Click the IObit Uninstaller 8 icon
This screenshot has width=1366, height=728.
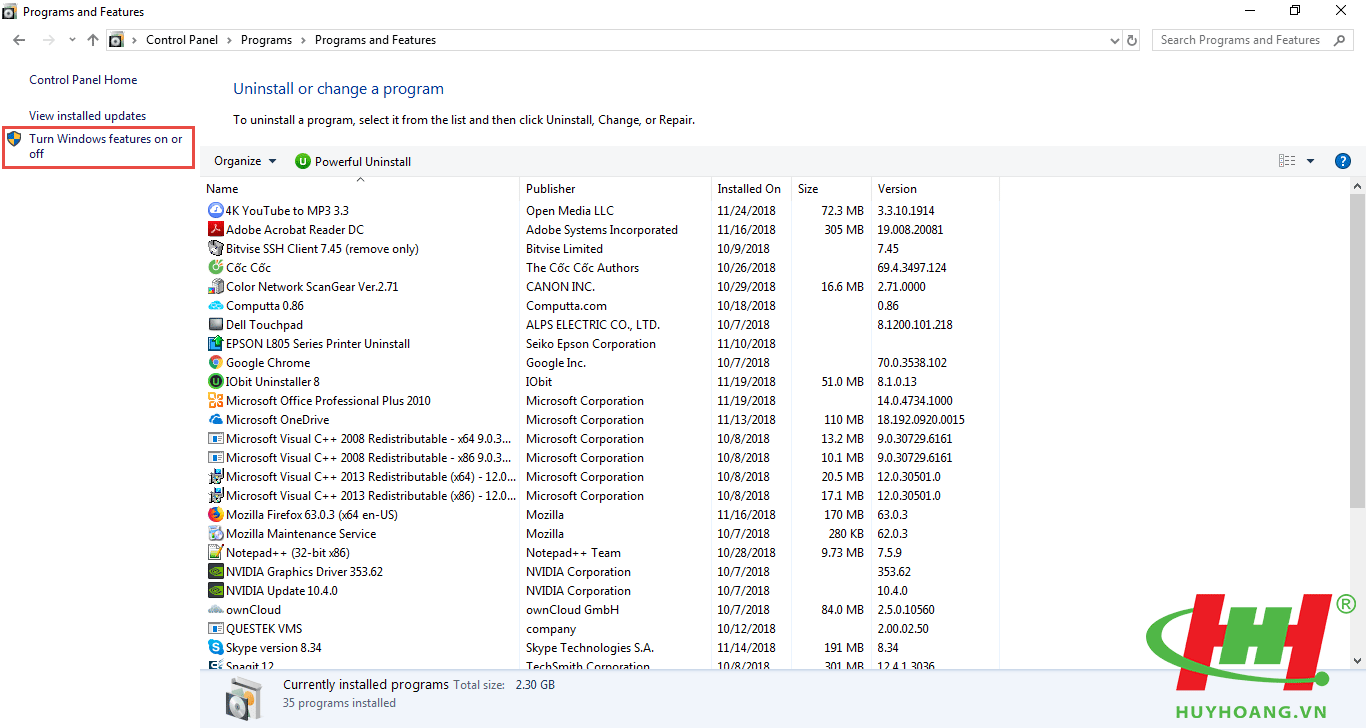click(x=215, y=381)
